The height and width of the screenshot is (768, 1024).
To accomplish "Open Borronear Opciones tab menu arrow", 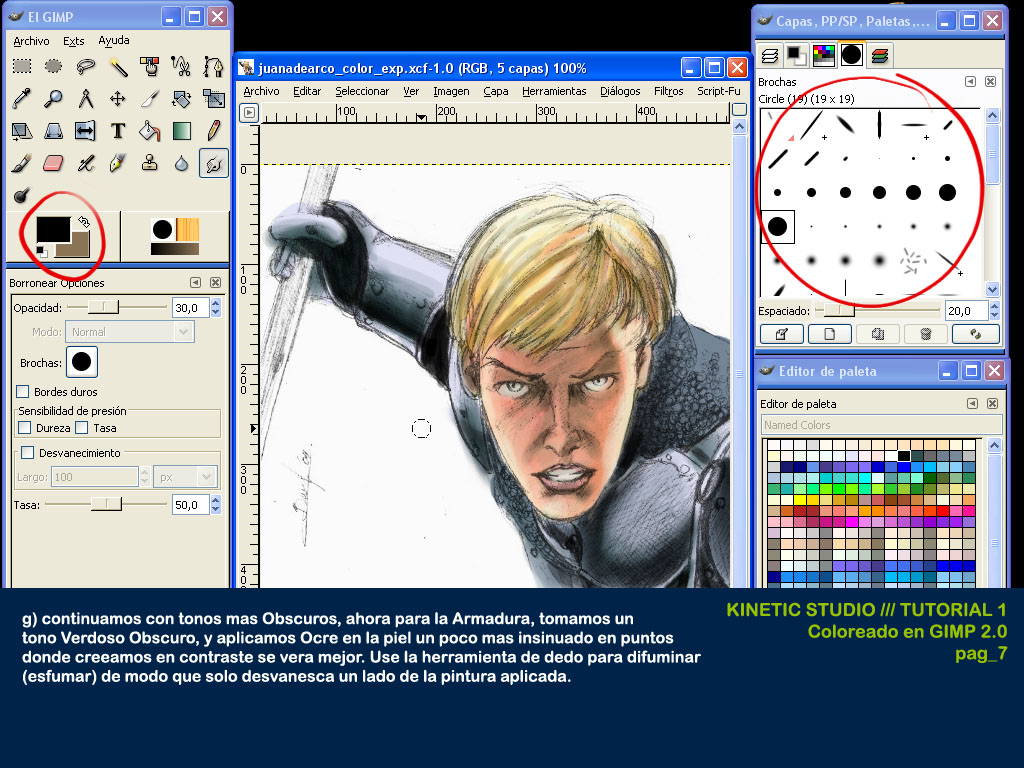I will [195, 283].
